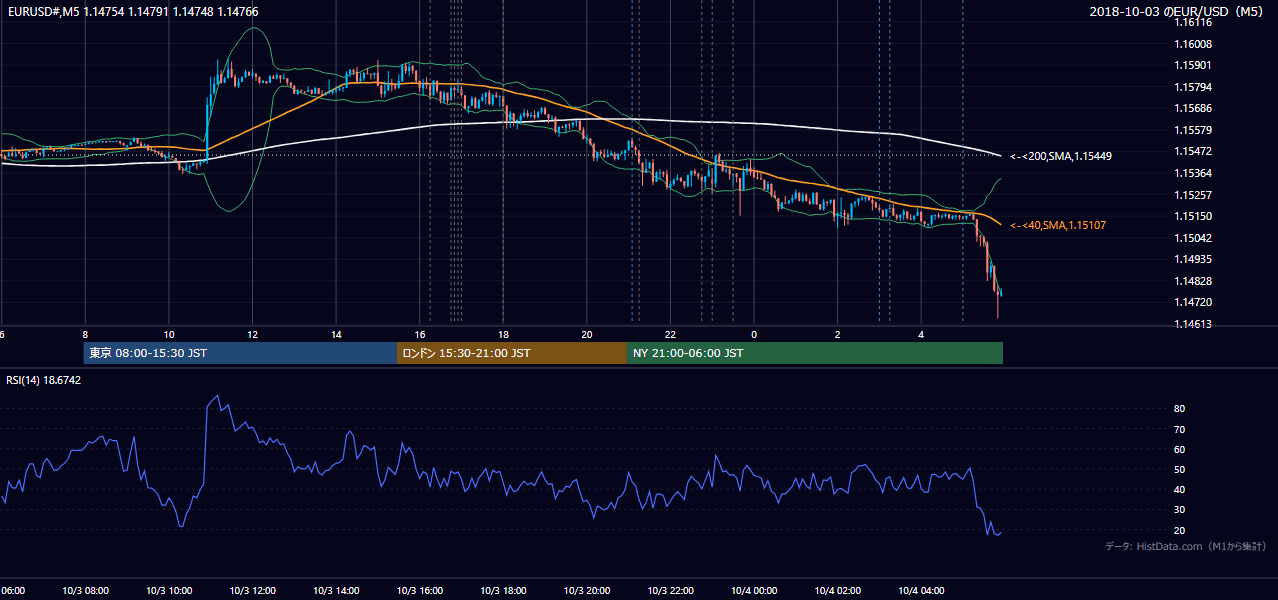Image resolution: width=1278 pixels, height=600 pixels.
Task: Click price level 1.14613 on axis
Action: coord(1195,324)
